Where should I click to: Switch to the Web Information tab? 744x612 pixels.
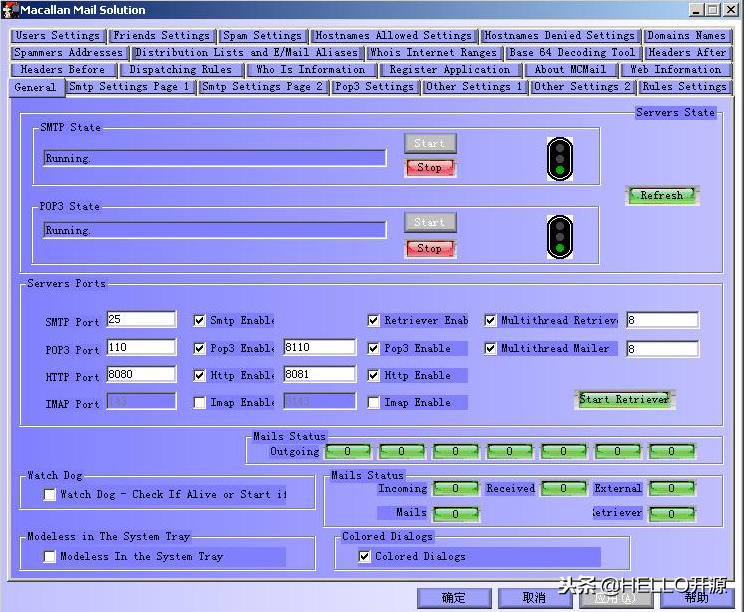pyautogui.click(x=676, y=70)
